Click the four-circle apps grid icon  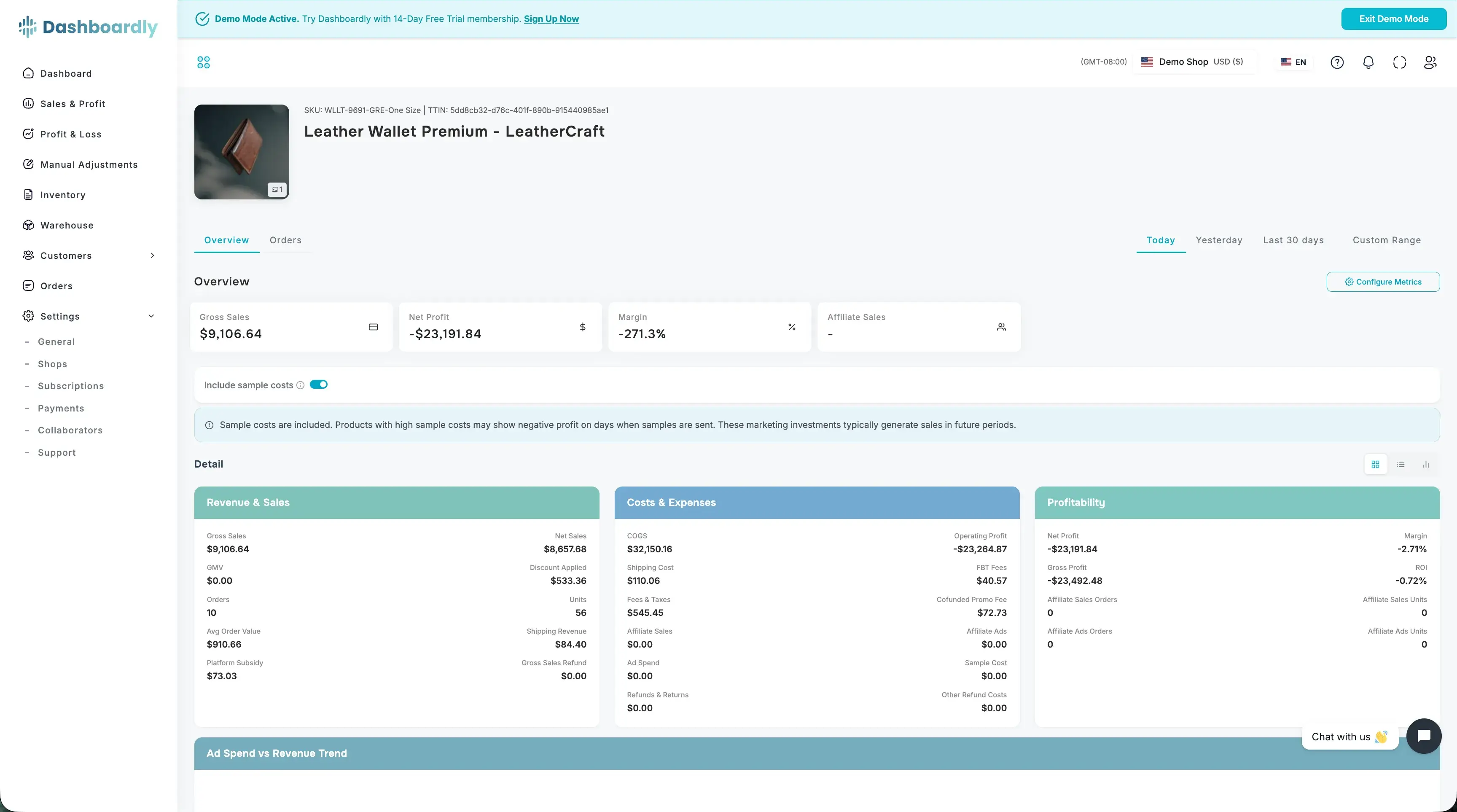pyautogui.click(x=204, y=62)
